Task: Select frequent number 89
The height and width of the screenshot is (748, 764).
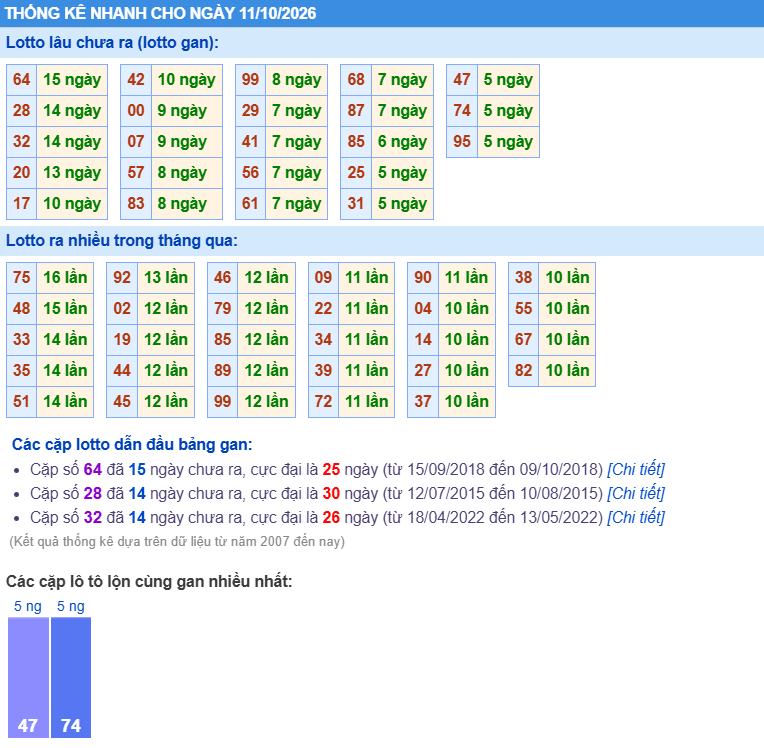Action: tap(223, 370)
